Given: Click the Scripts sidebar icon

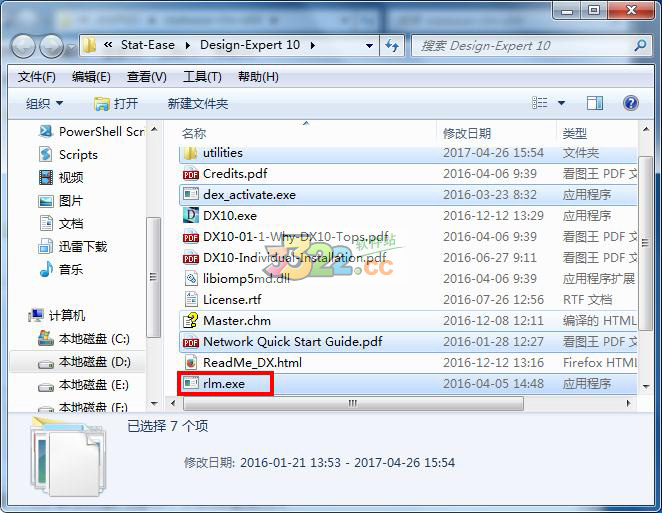Looking at the screenshot, I should tap(46, 155).
